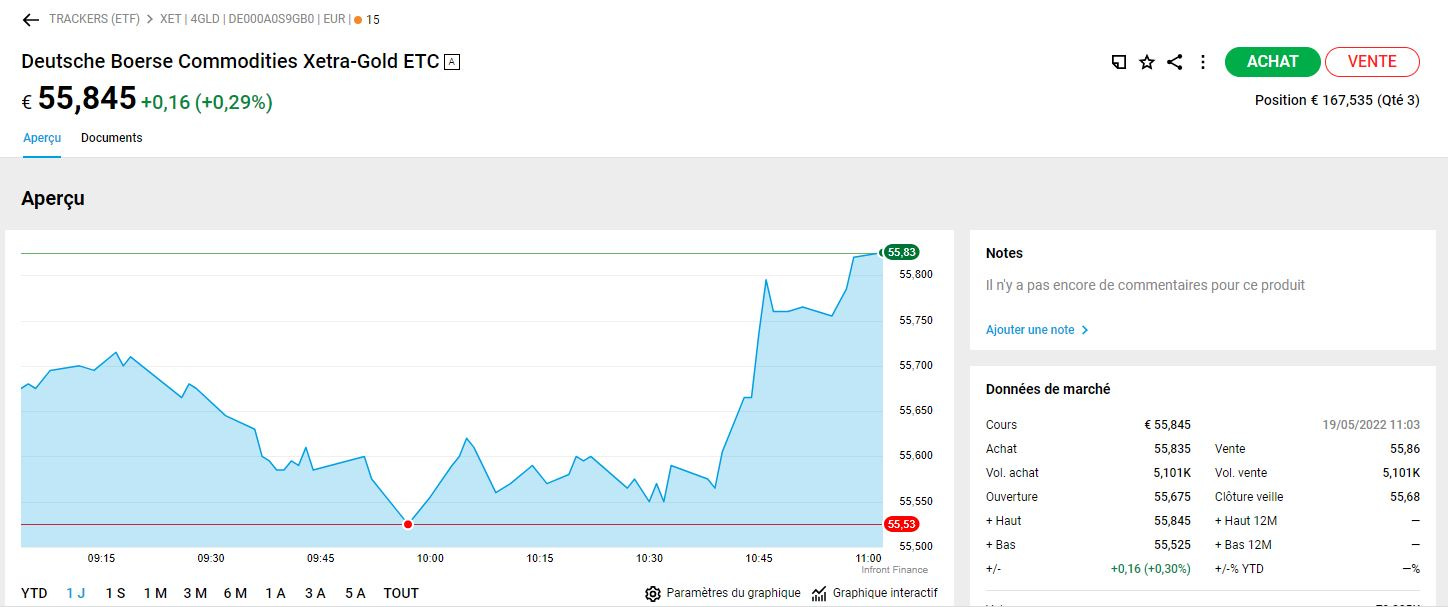Viewport: 1448px width, 607px height.
Task: Click the Ouverture value 55,675
Action: tap(1172, 497)
